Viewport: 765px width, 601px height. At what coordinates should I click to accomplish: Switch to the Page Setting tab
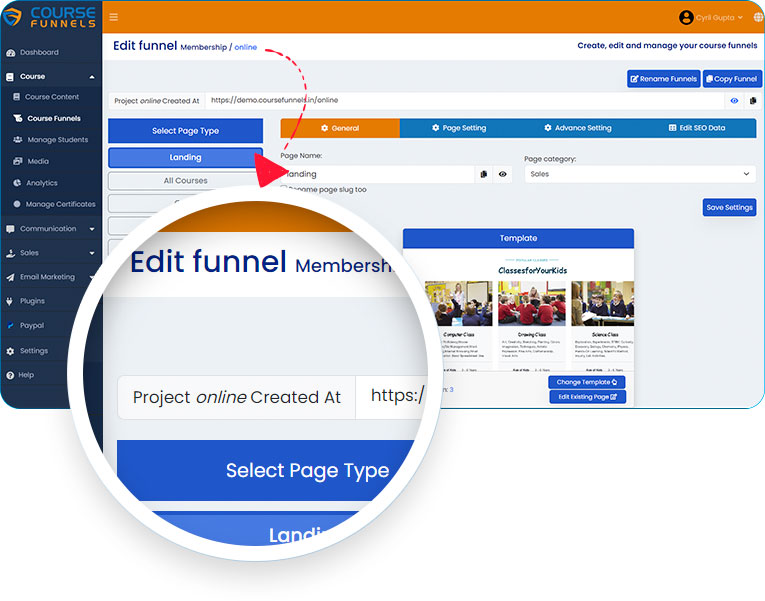click(x=459, y=128)
